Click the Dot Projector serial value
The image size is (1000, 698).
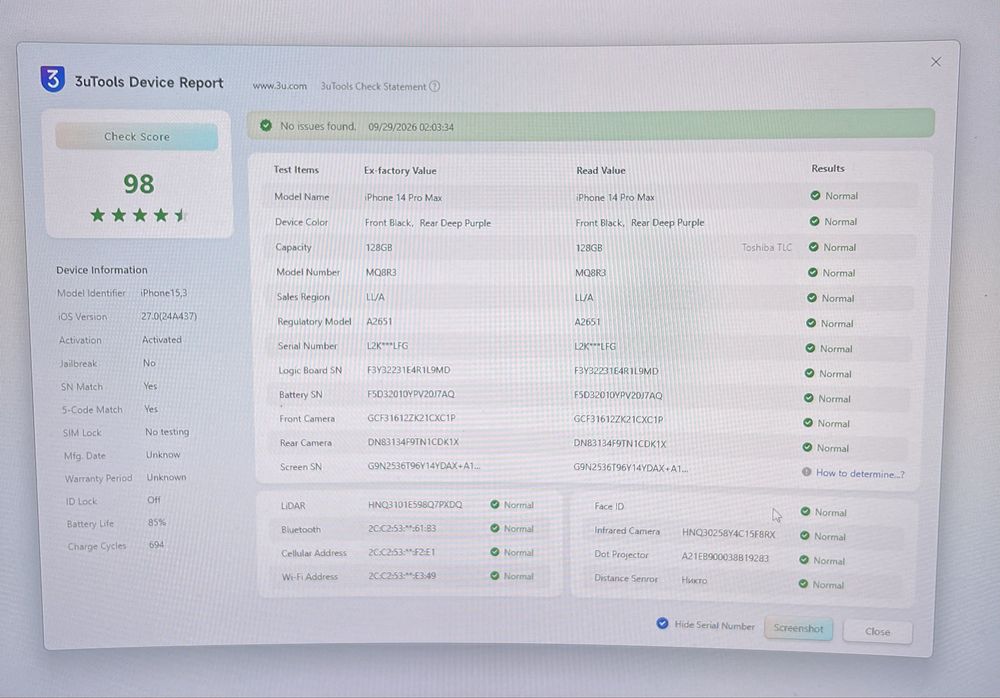(x=725, y=558)
